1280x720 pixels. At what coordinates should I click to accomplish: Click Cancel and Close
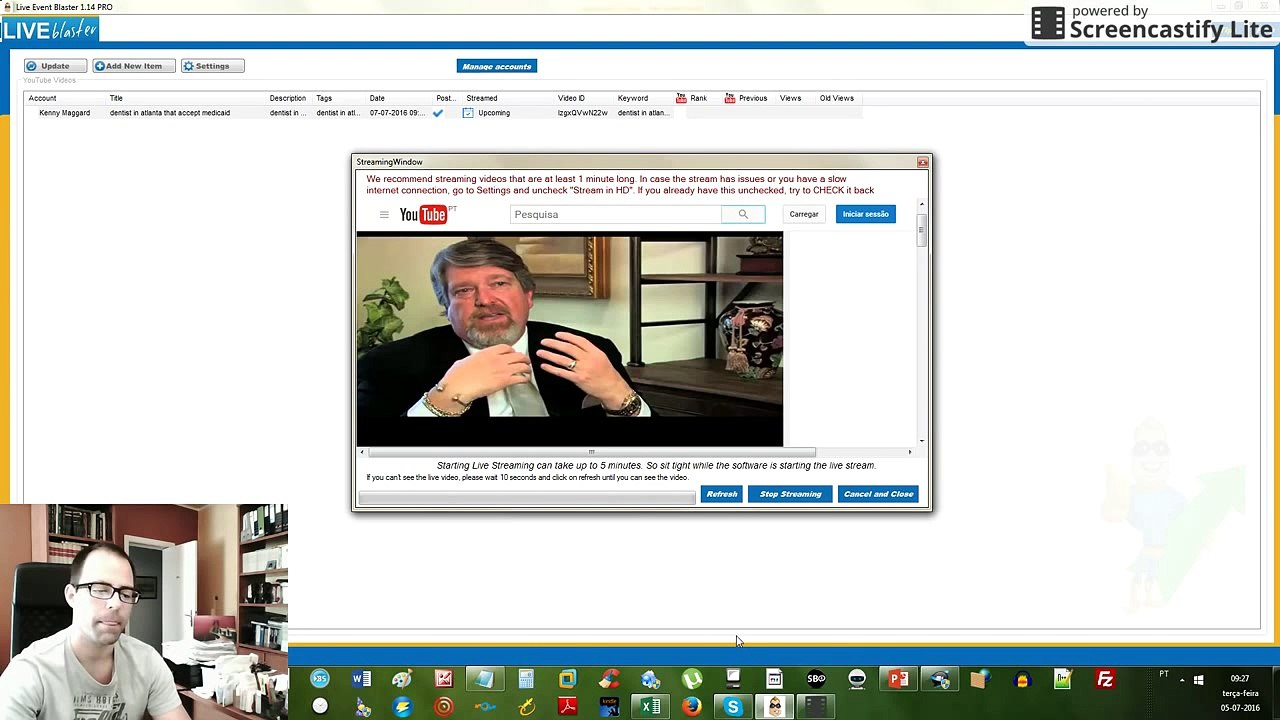[878, 494]
